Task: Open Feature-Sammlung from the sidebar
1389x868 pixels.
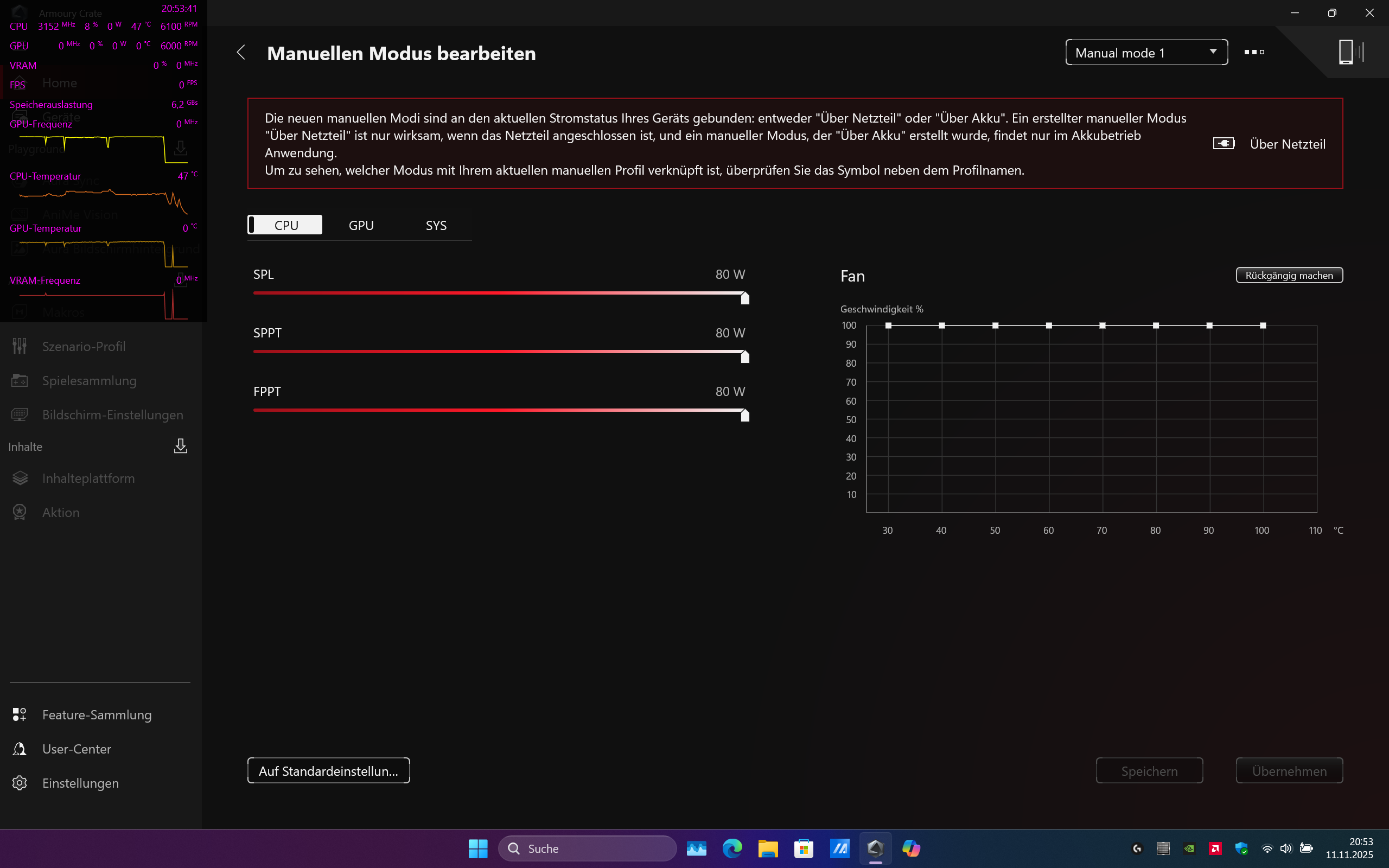Action: click(97, 714)
